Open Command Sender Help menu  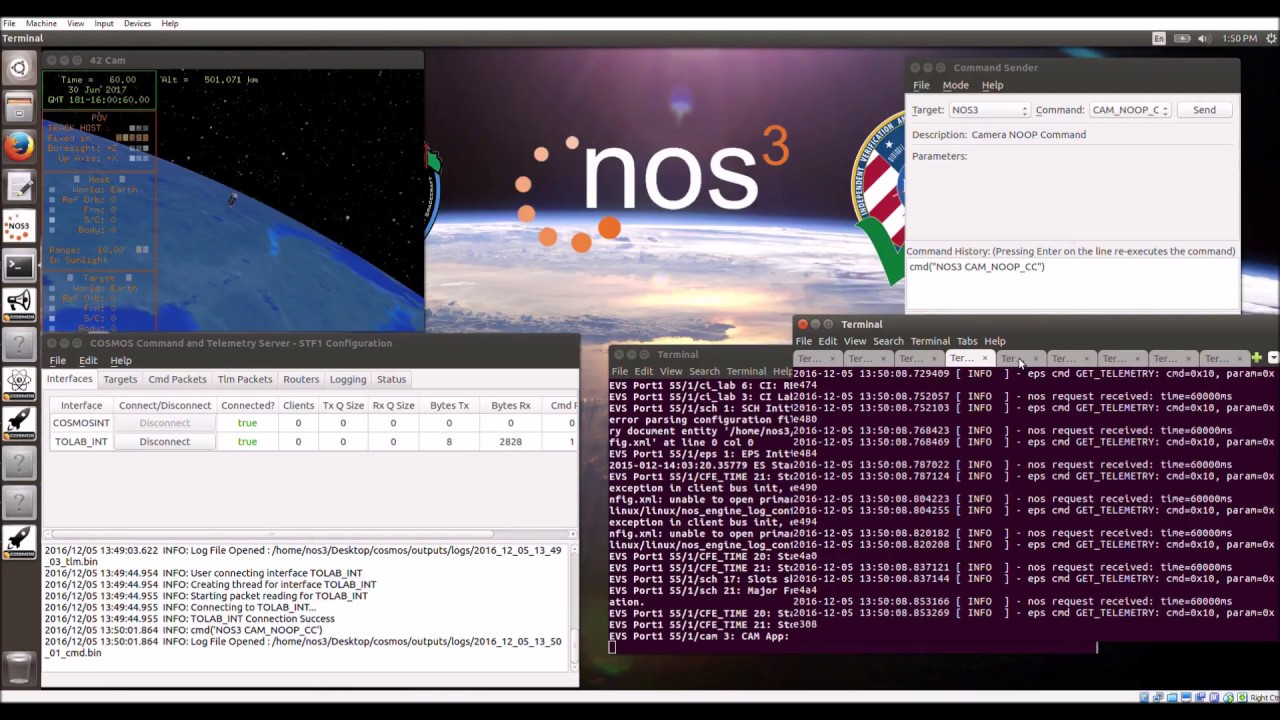pyautogui.click(x=992, y=85)
